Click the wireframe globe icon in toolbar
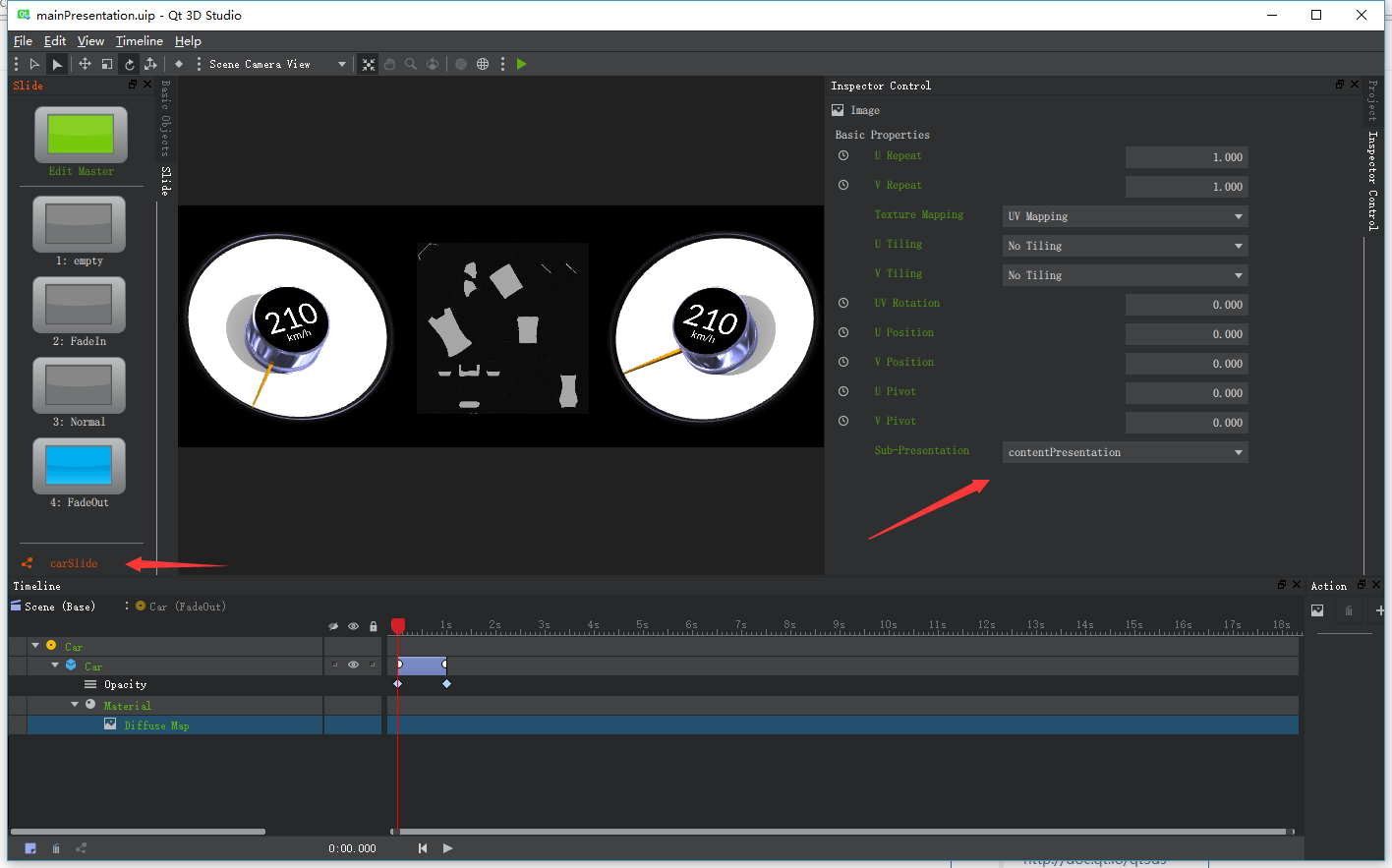This screenshot has width=1392, height=868. point(483,64)
